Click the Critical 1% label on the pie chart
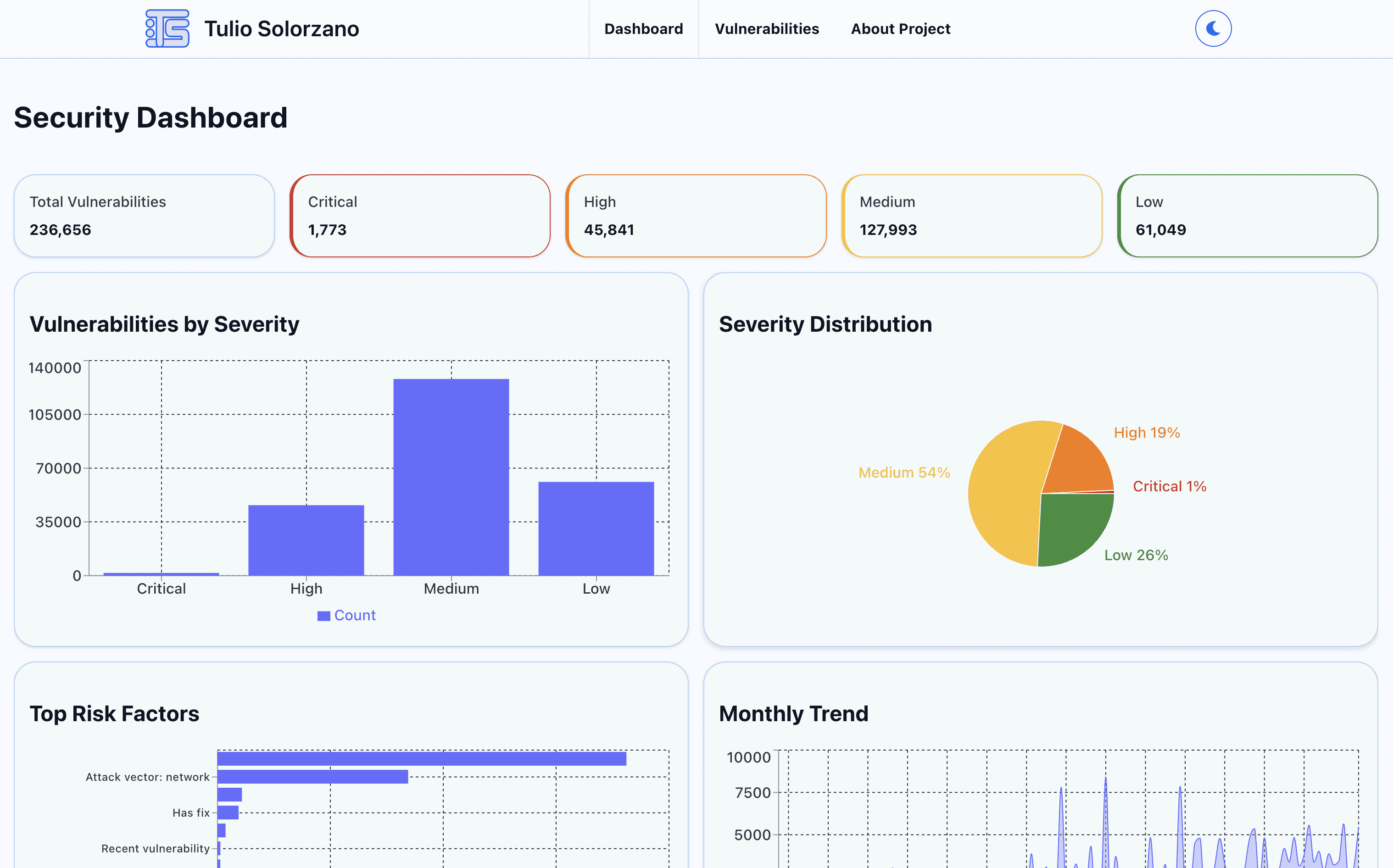1393x868 pixels. (x=1169, y=486)
